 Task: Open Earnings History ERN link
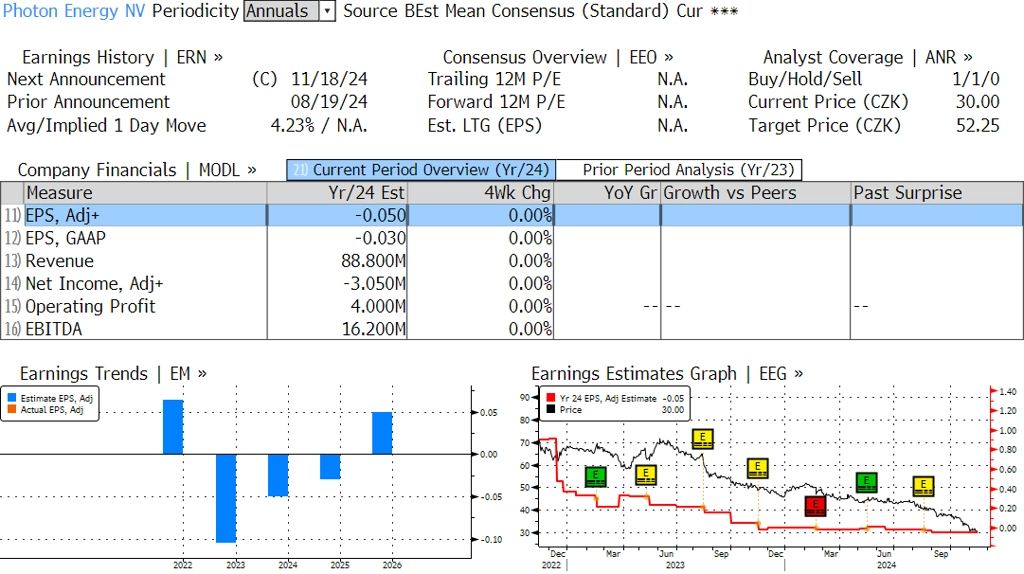pyautogui.click(x=122, y=57)
